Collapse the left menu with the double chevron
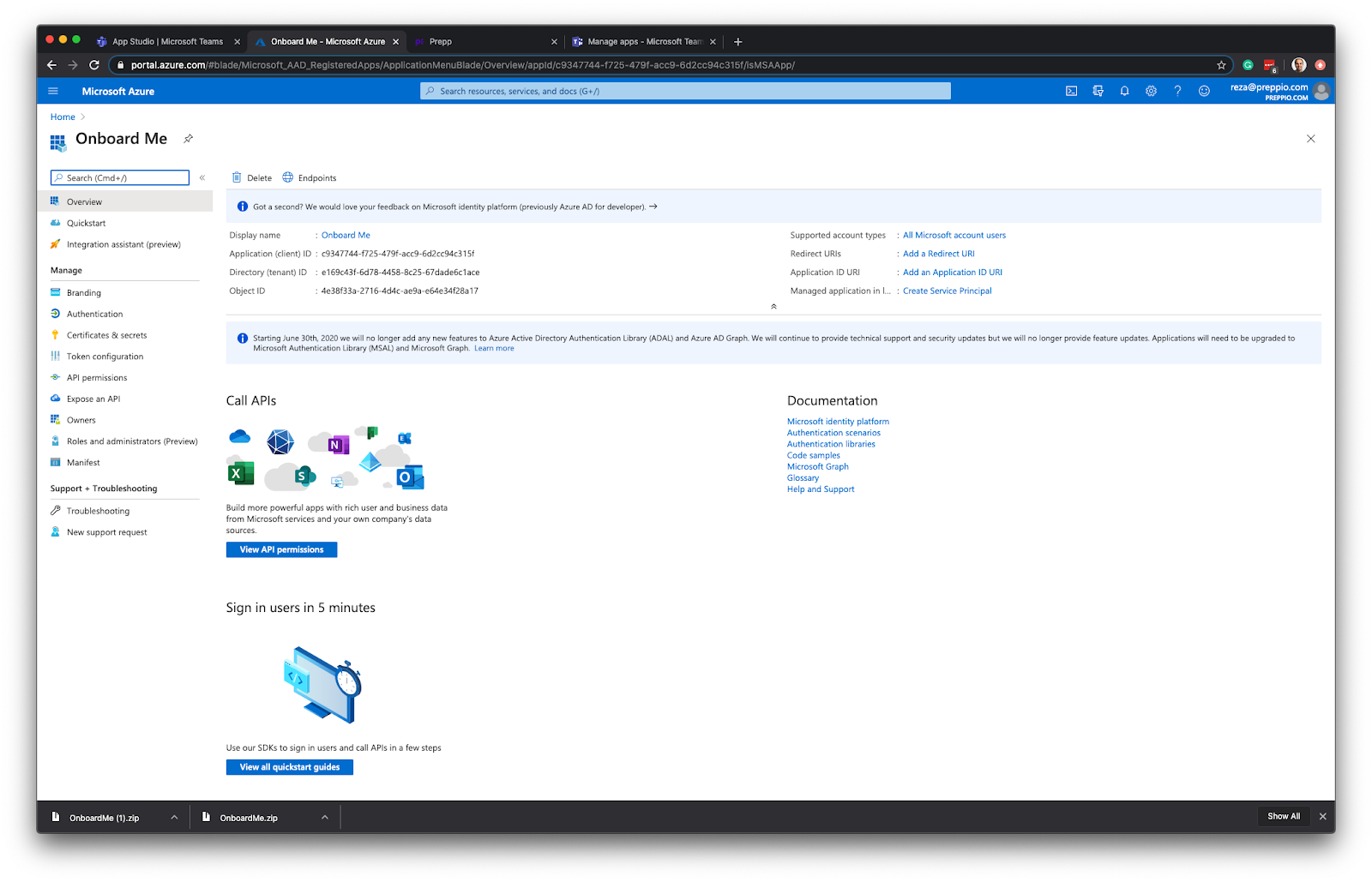1372x882 pixels. coord(202,177)
